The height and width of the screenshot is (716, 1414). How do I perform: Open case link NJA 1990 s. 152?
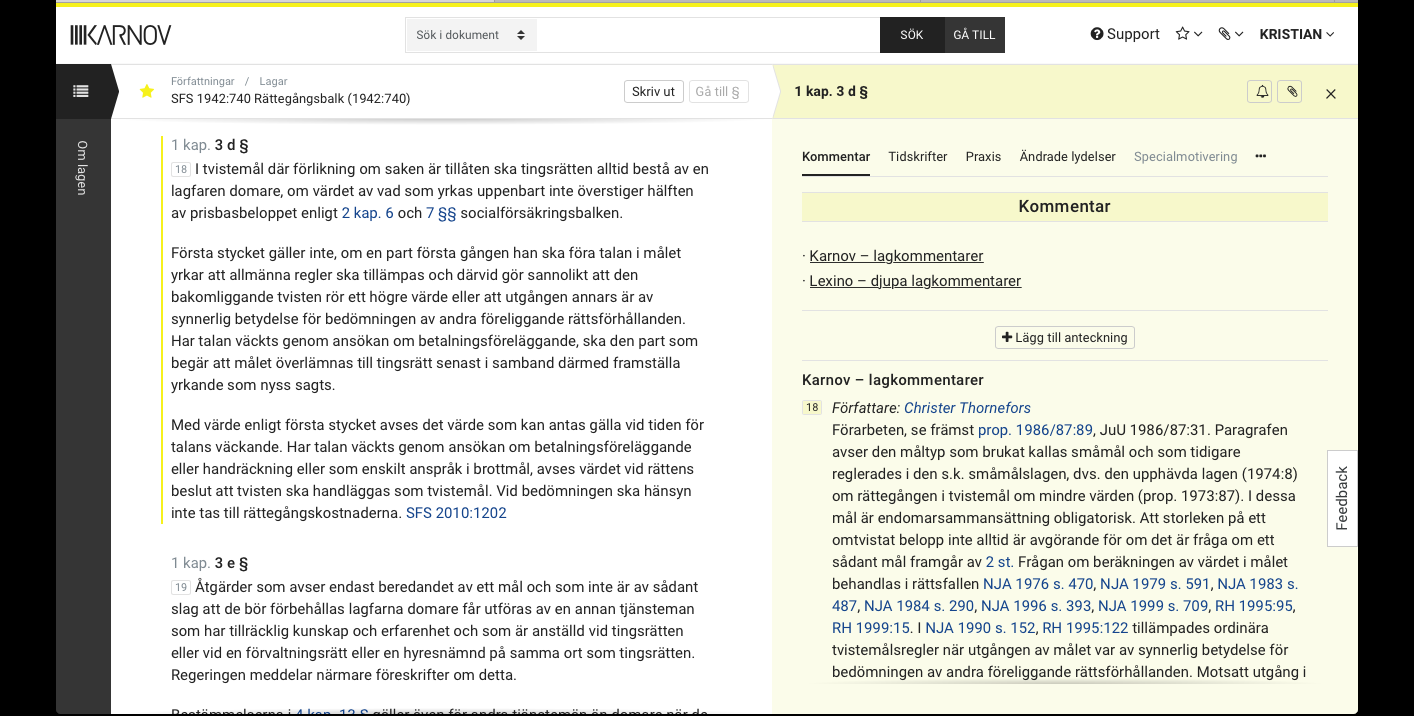(980, 628)
